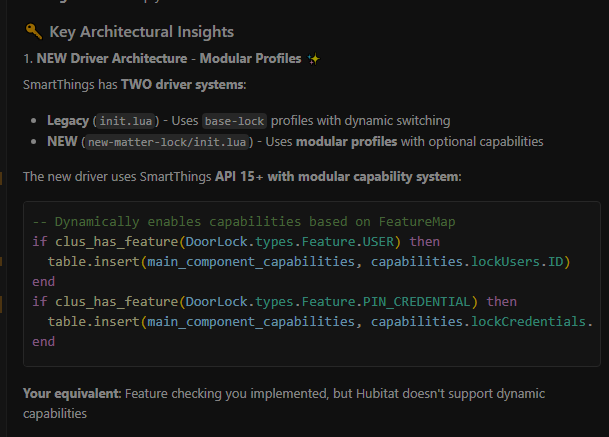This screenshot has height=437, width=609.
Task: Click the bullet point before NEW
Action: point(35,142)
